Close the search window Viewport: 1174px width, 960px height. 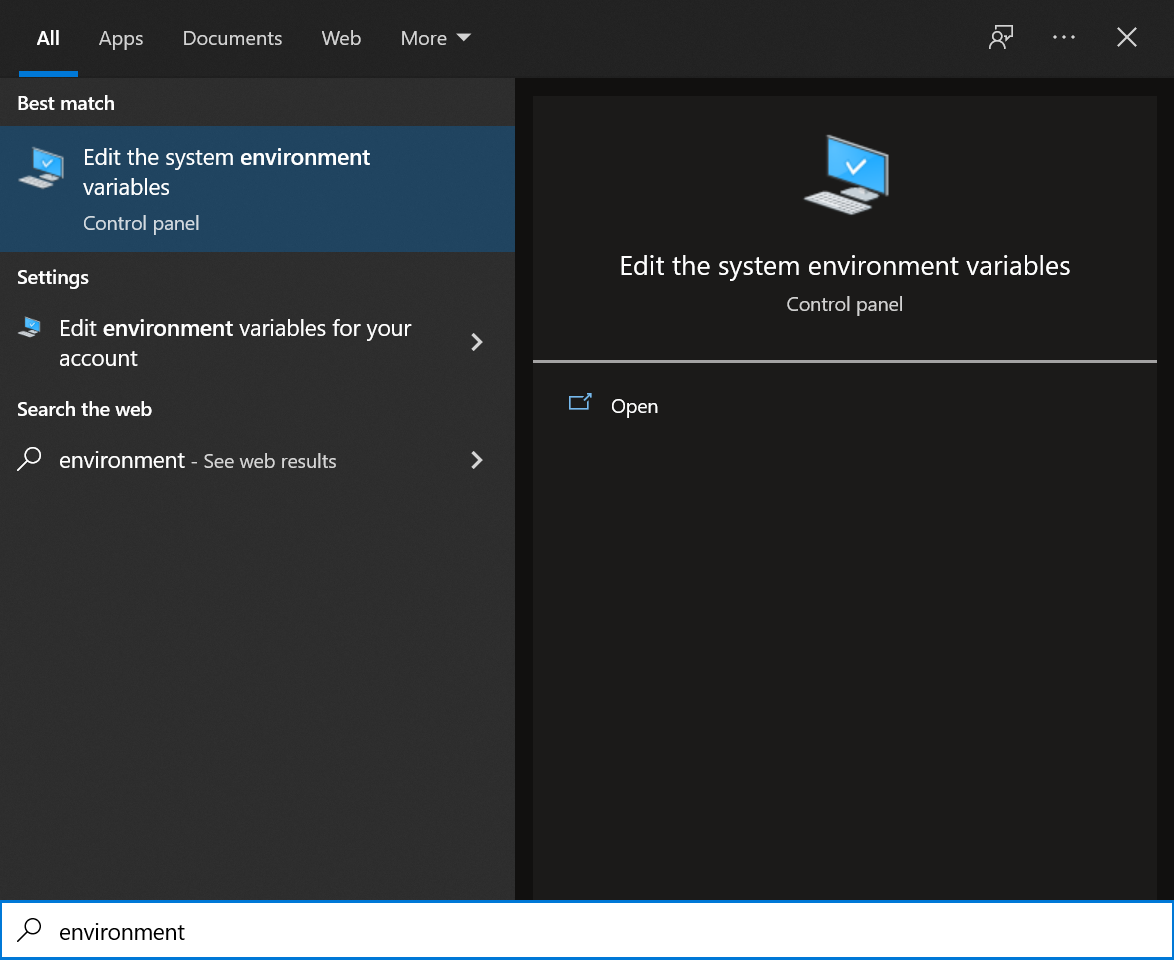click(x=1126, y=37)
